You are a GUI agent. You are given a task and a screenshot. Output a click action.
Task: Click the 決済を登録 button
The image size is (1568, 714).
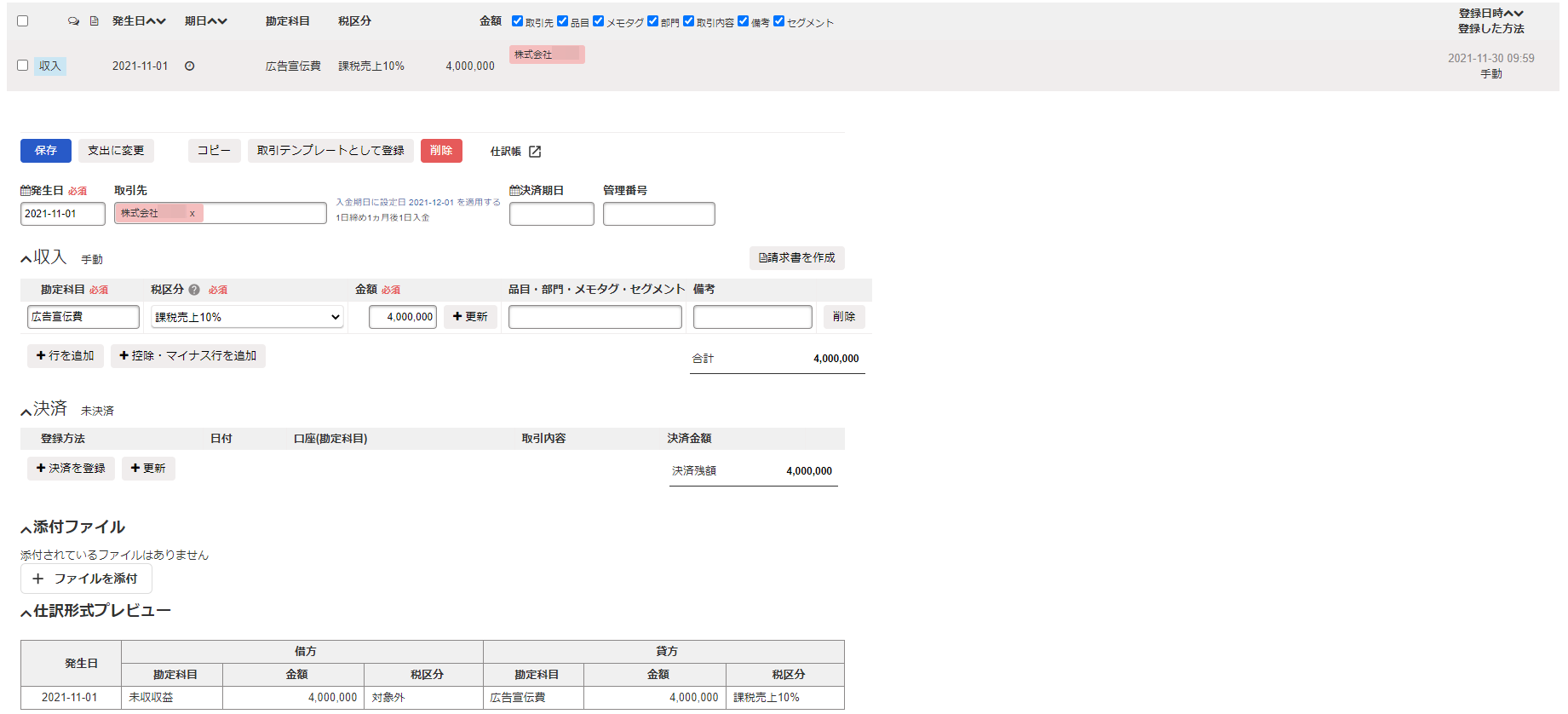coord(71,469)
